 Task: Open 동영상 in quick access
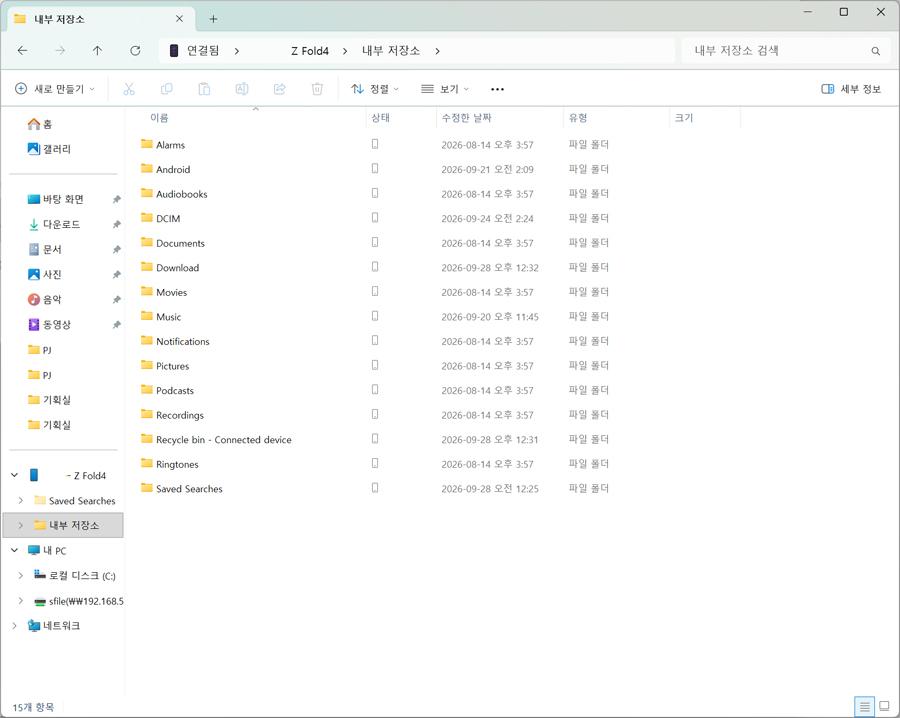click(49, 325)
